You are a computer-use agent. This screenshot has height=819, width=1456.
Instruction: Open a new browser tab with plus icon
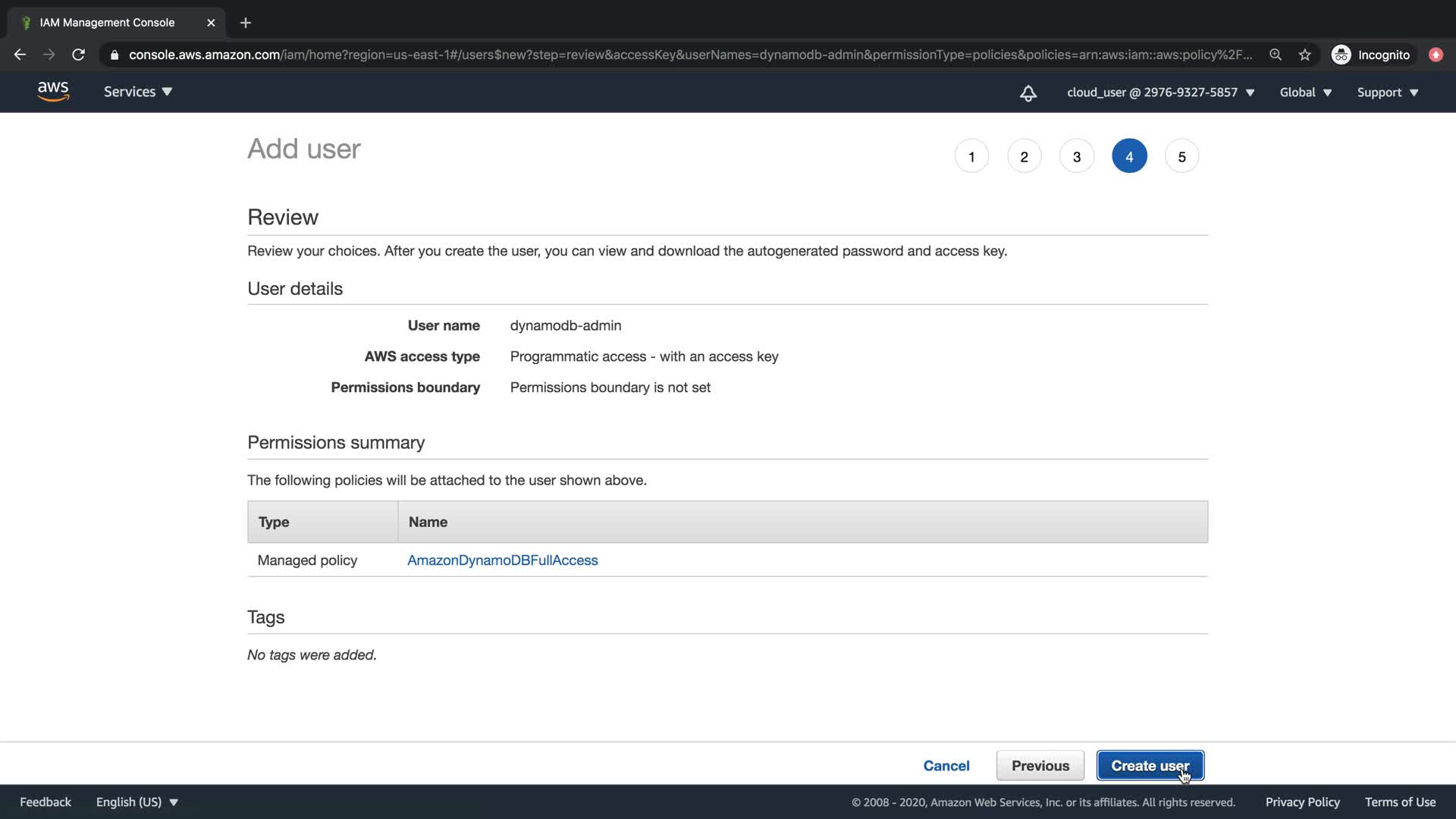click(245, 23)
